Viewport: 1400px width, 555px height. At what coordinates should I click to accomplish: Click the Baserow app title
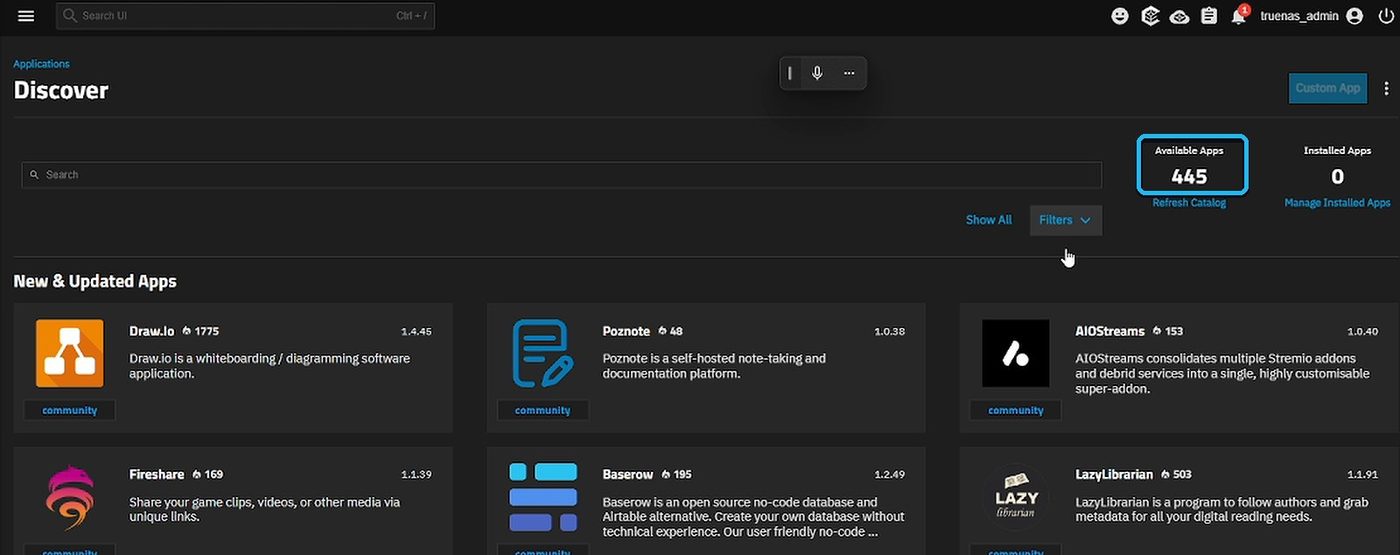tap(628, 475)
